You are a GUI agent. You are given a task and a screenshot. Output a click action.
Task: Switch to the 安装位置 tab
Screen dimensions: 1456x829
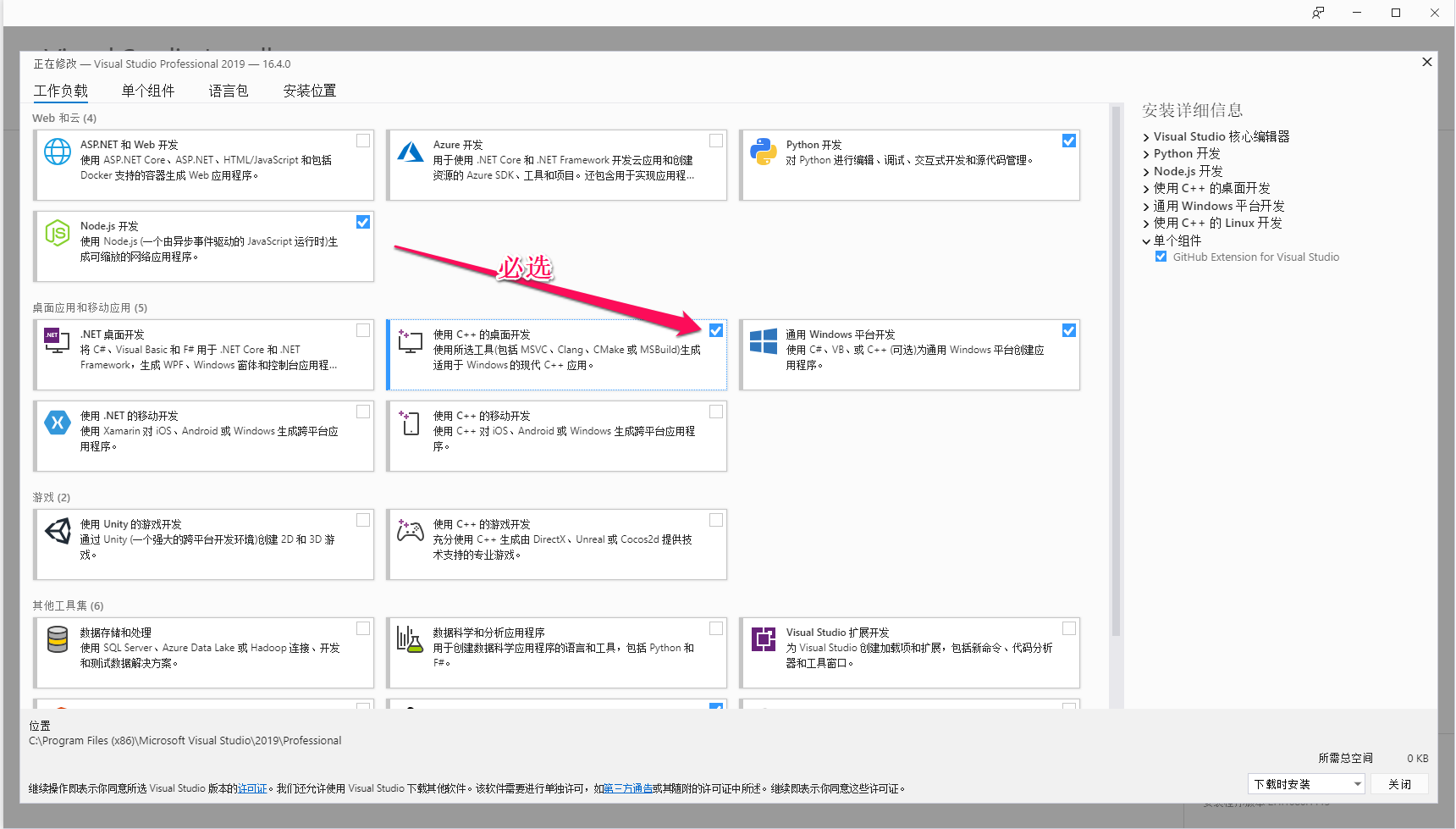click(310, 91)
